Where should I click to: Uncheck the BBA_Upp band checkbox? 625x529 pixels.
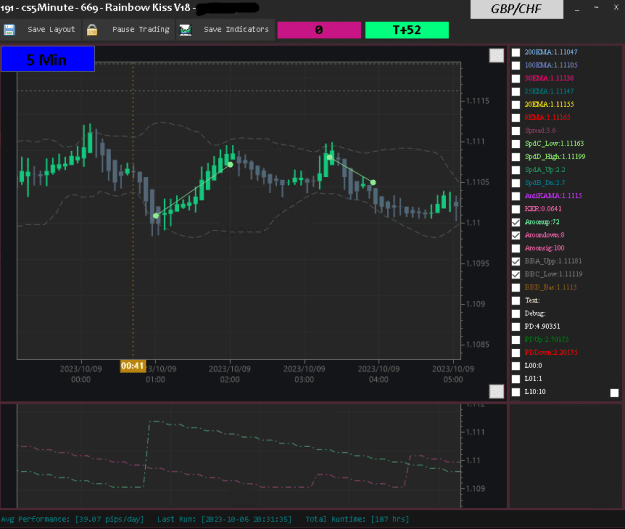click(x=516, y=262)
